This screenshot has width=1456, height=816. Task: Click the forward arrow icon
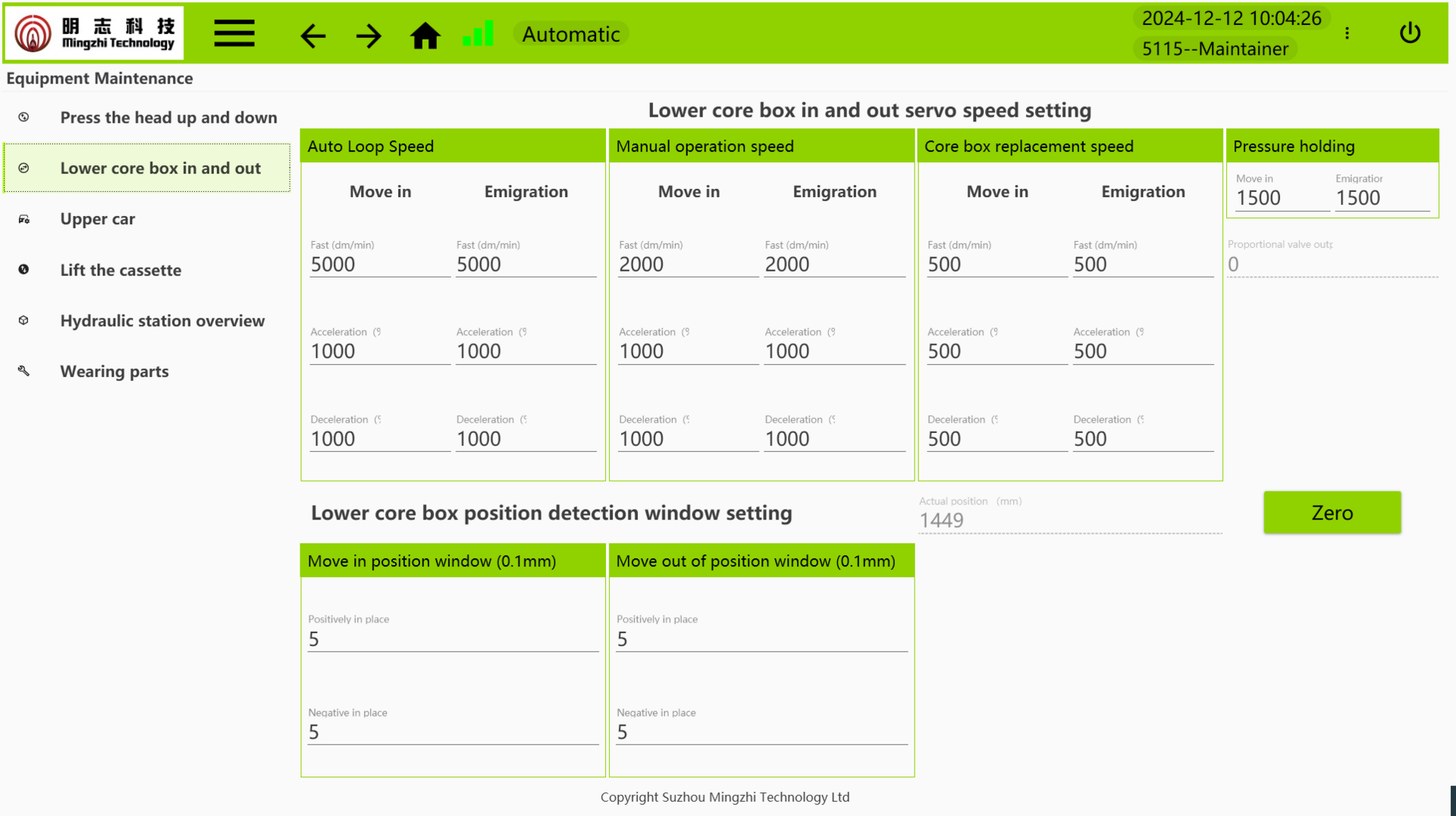[369, 36]
